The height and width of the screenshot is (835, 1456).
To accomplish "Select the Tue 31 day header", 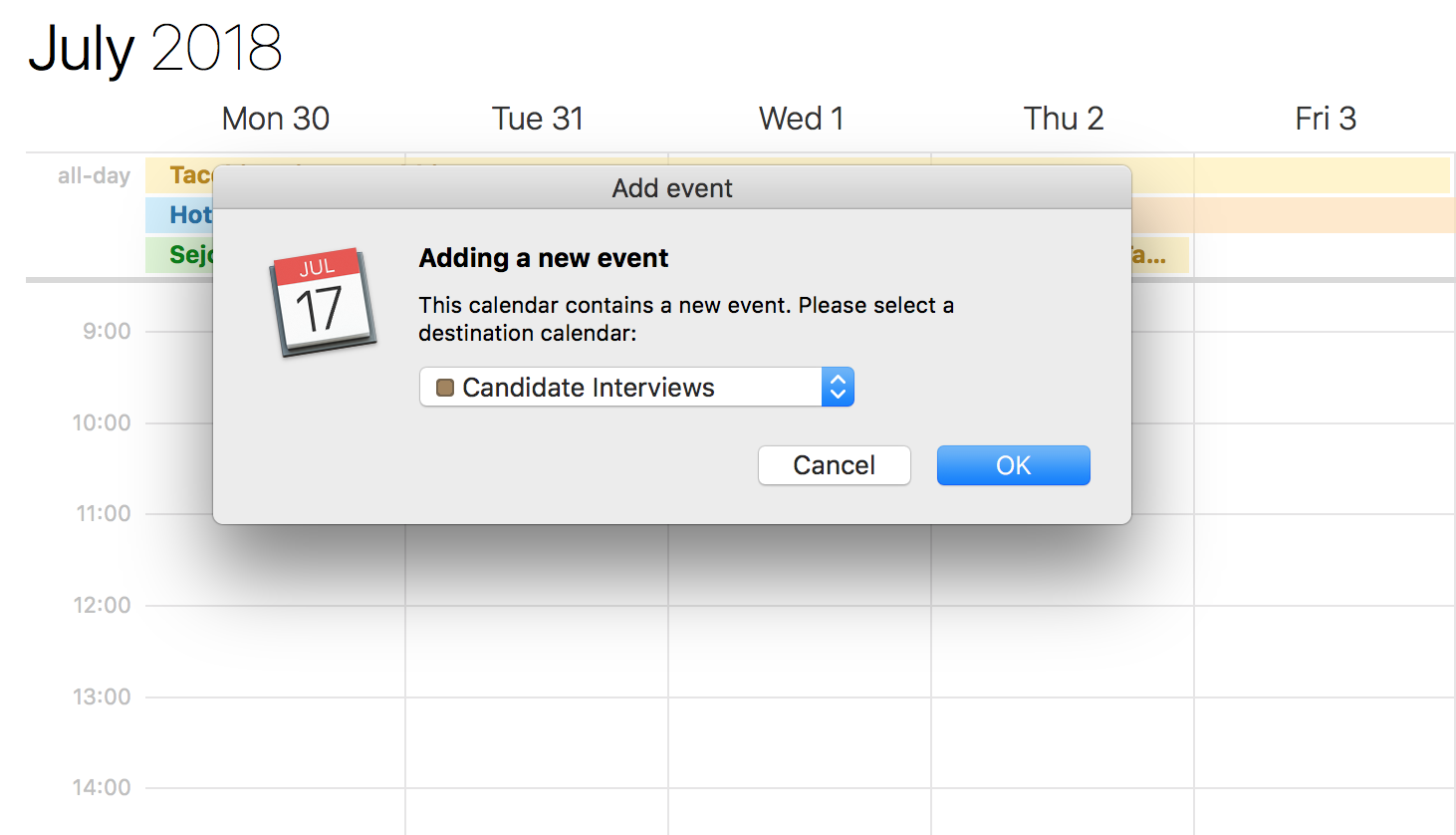I will click(537, 119).
